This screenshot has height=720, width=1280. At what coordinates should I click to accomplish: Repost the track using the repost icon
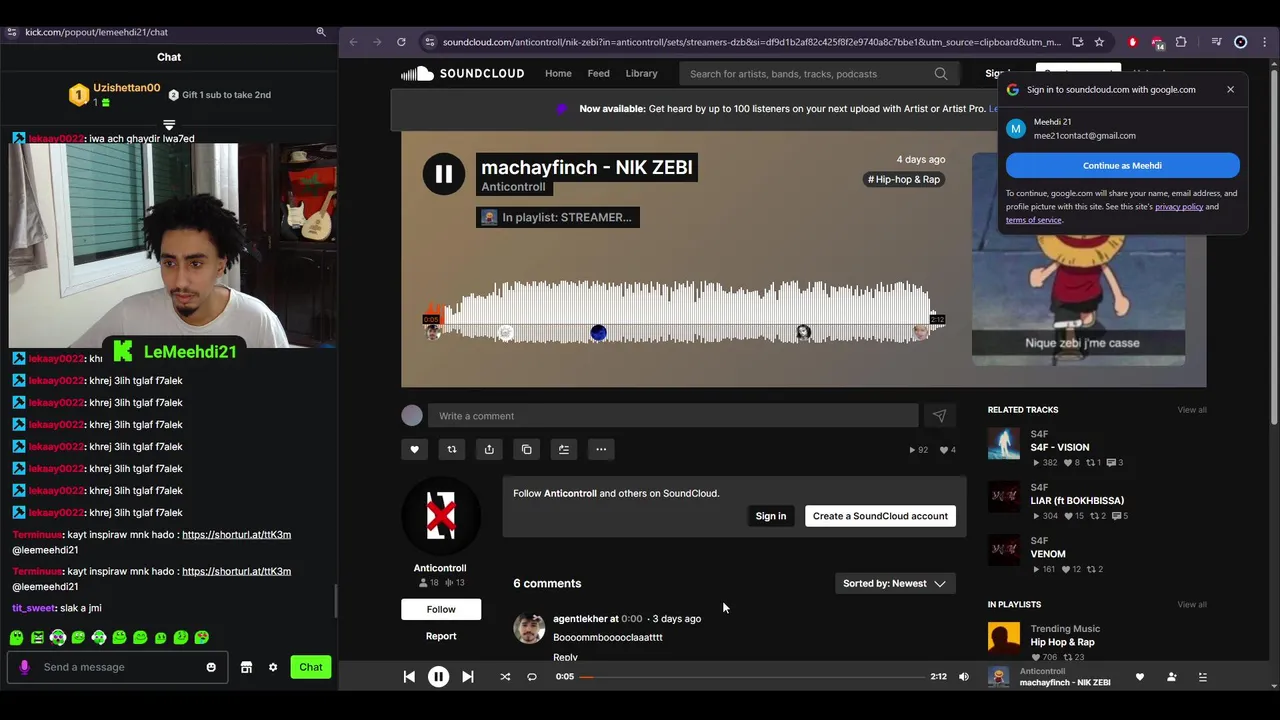coord(452,449)
